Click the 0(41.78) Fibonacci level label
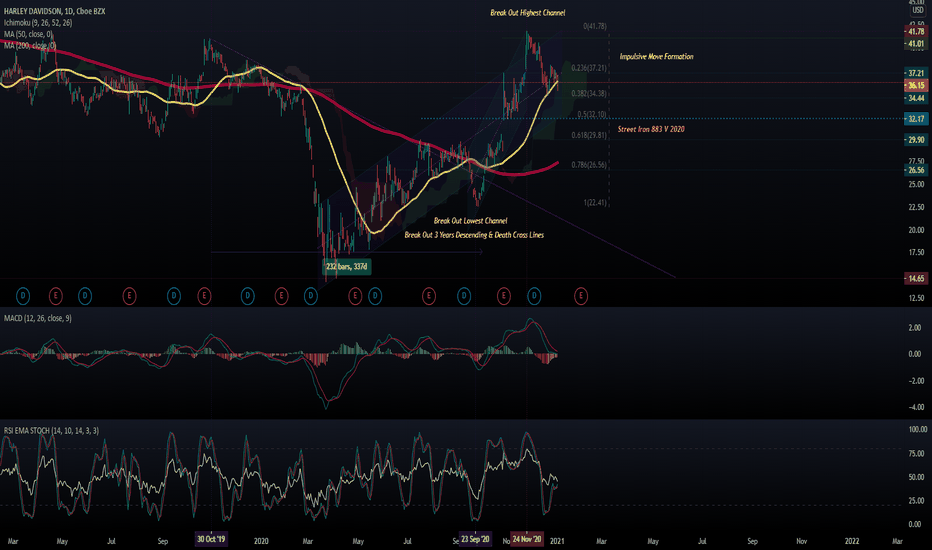The image size is (932, 550). [594, 26]
